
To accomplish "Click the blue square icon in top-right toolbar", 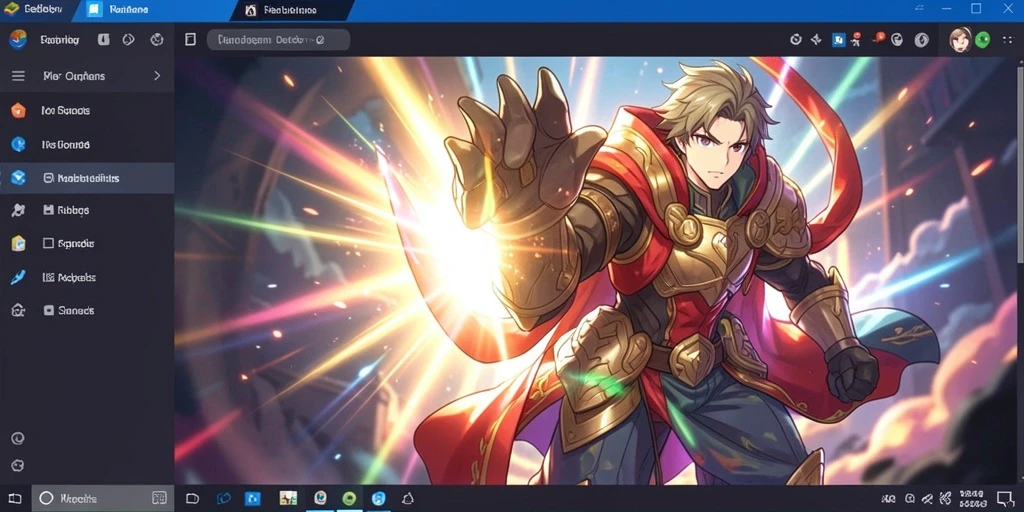I will click(839, 40).
